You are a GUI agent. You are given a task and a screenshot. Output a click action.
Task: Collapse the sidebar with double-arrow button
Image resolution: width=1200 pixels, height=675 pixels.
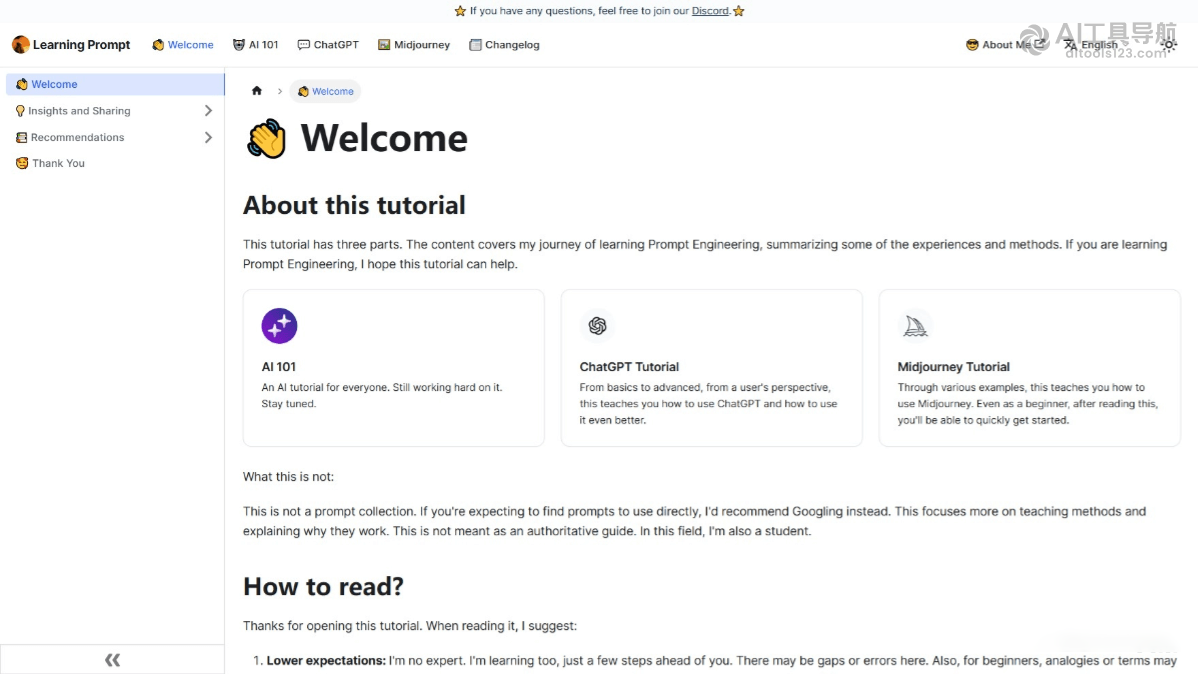[x=112, y=660]
